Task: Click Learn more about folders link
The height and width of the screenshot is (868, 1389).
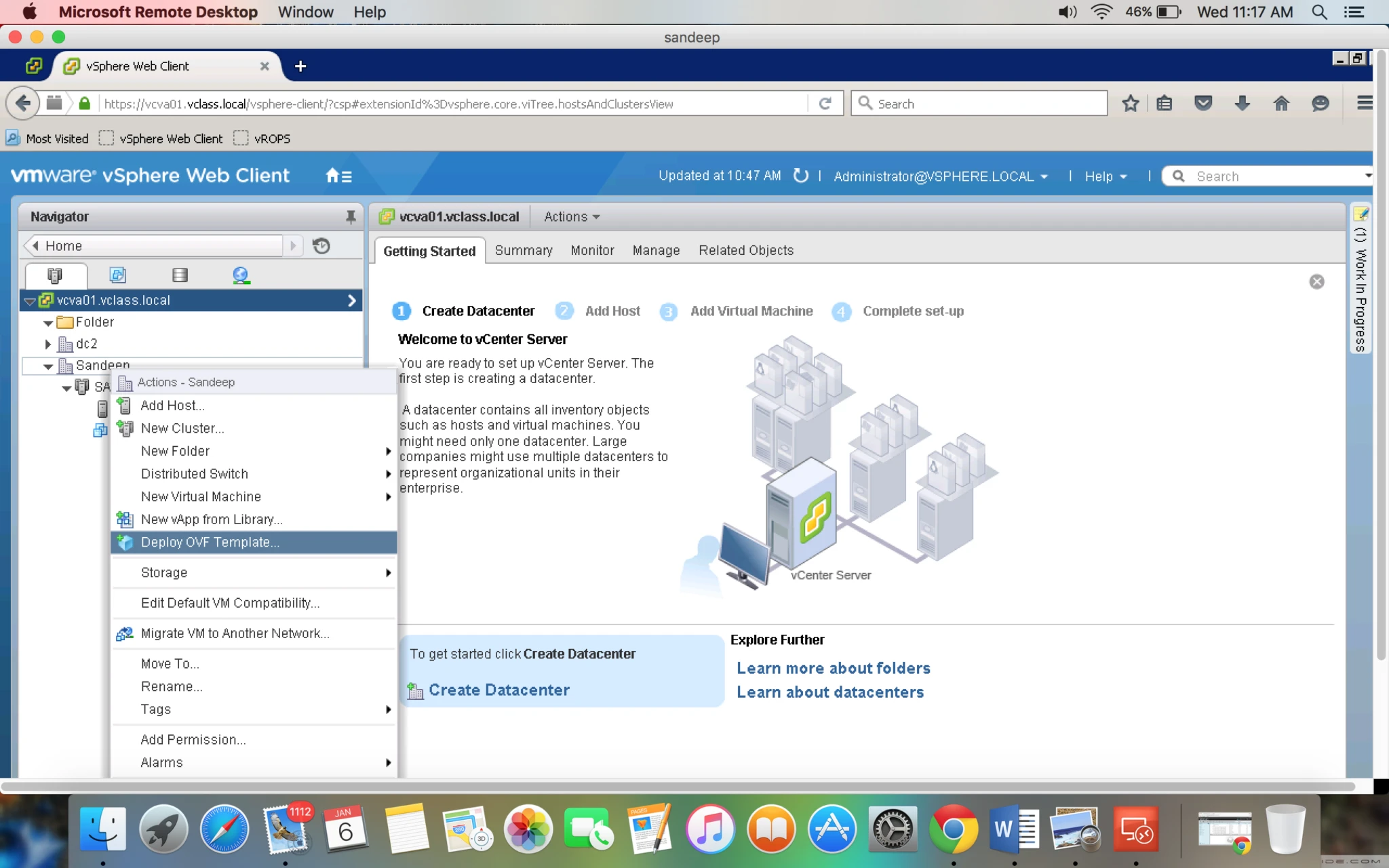Action: click(x=834, y=668)
